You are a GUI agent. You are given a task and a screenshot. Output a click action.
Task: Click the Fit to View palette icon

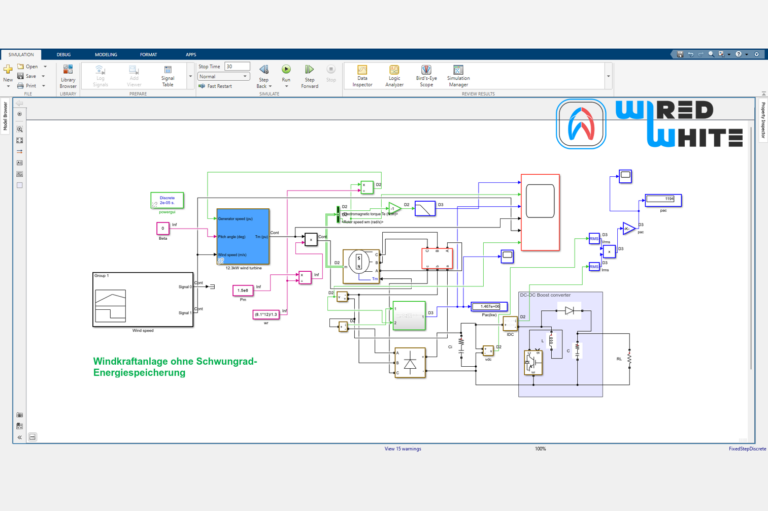tap(20, 141)
